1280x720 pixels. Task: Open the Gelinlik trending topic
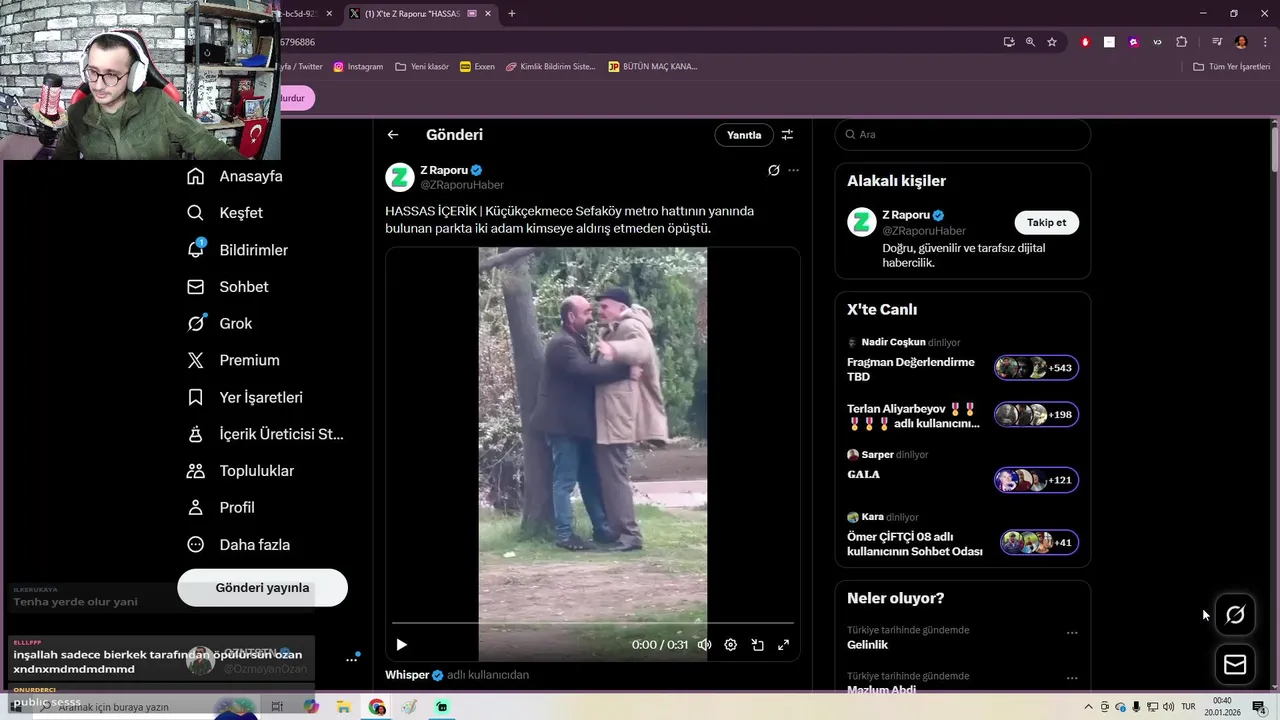click(x=867, y=645)
